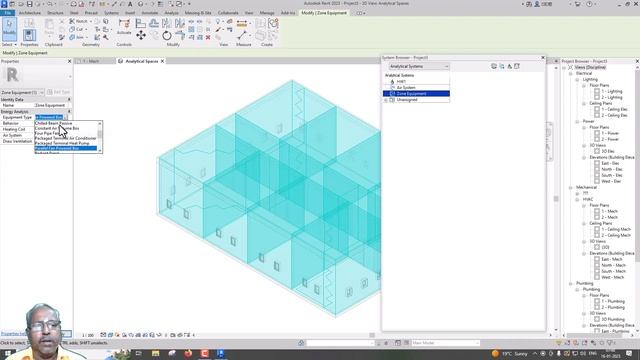The width and height of the screenshot is (640, 360).
Task: Click the Revit home icon in title bar
Action: click(x=4, y=4)
